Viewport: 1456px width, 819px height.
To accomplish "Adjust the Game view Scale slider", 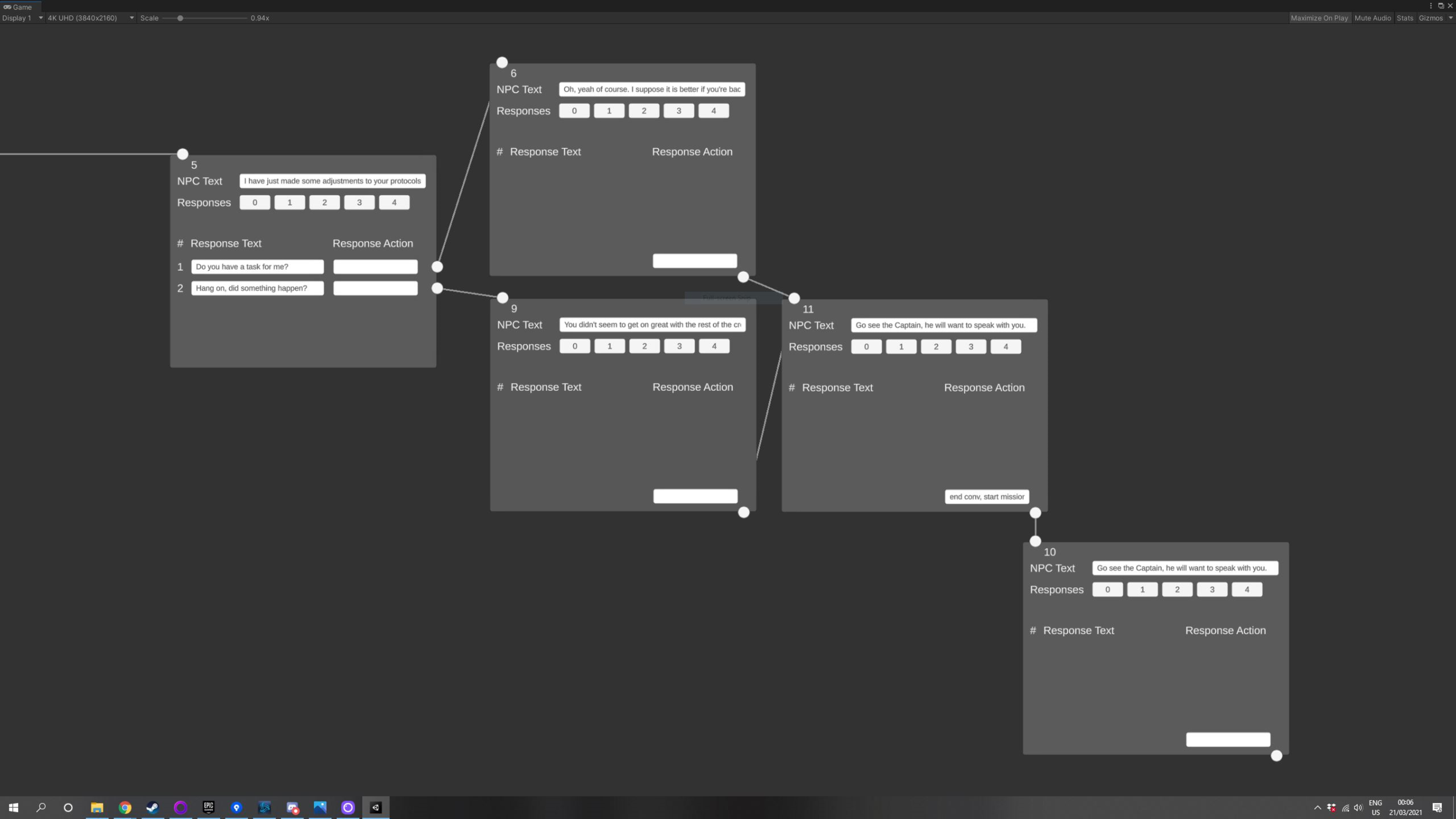I will click(181, 18).
